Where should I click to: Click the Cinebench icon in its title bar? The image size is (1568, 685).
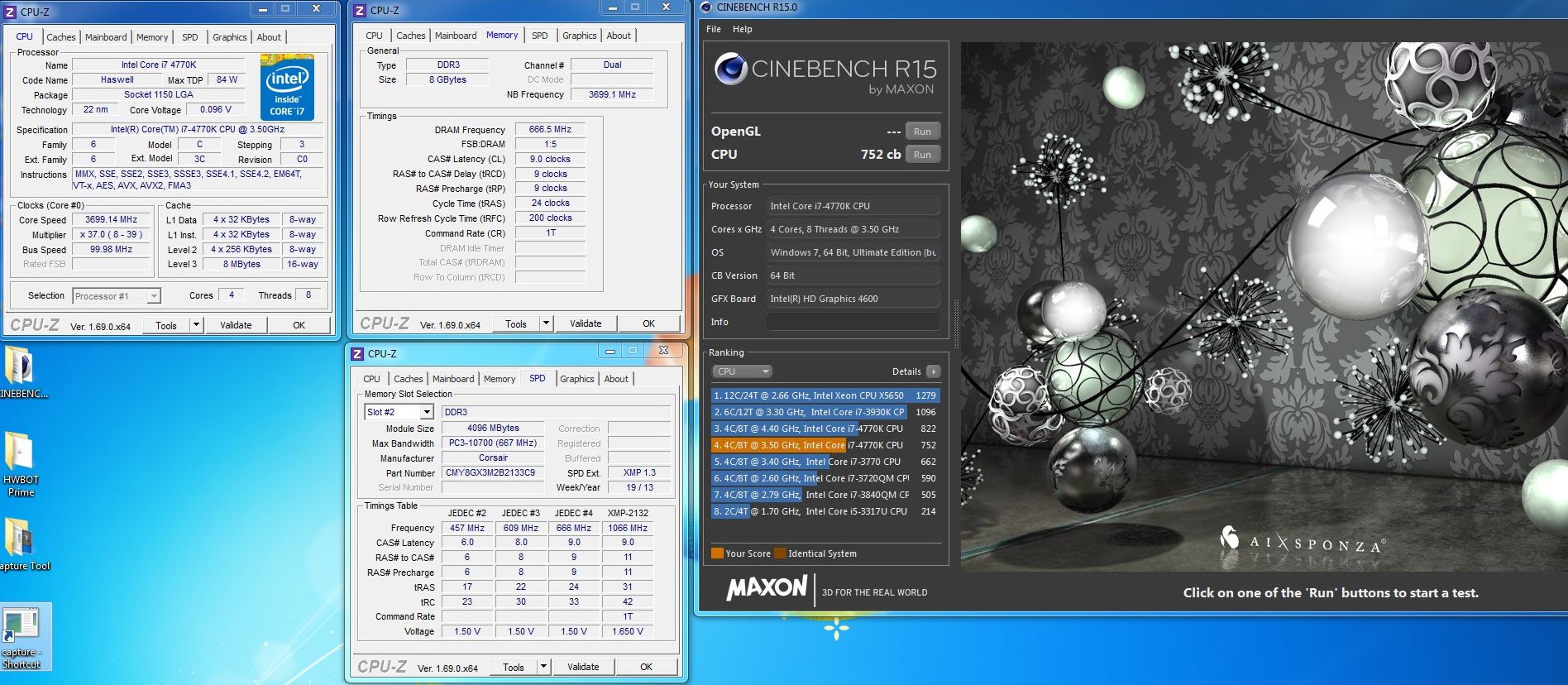[x=705, y=7]
